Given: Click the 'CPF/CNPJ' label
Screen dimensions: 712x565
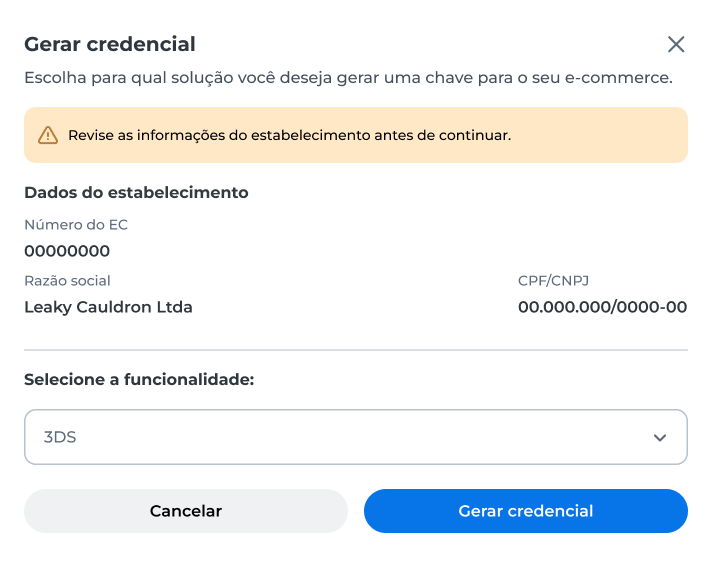Looking at the screenshot, I should [553, 281].
